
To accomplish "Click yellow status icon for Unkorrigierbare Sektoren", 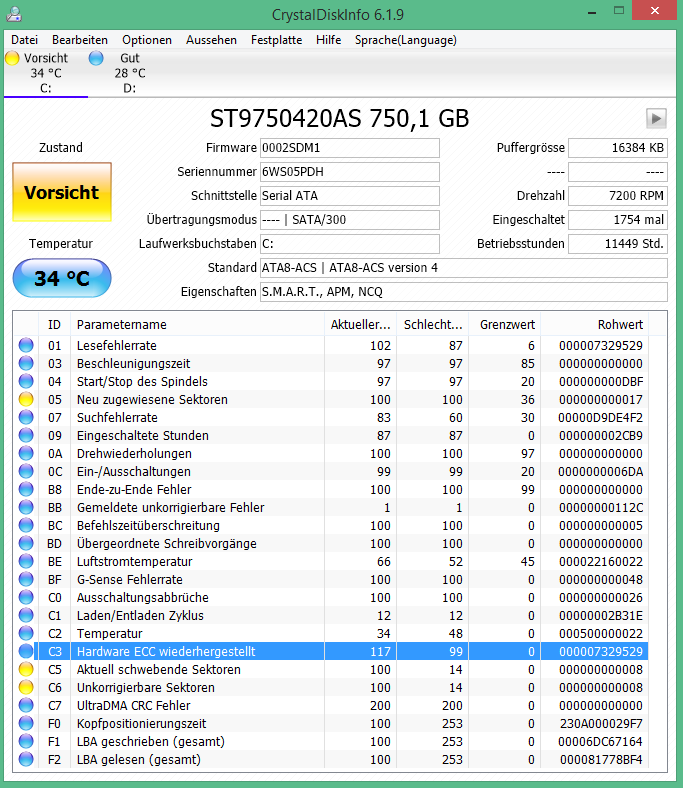I will tap(26, 687).
